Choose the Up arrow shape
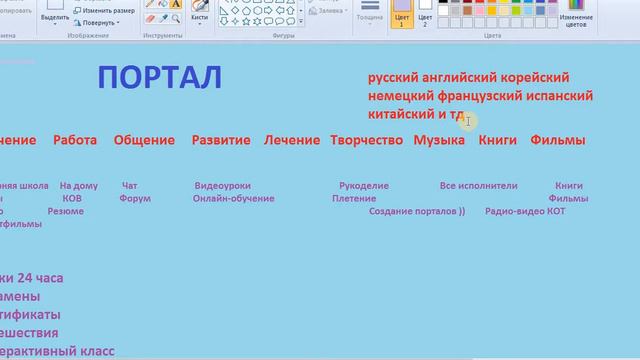The image size is (640, 360). pos(291,11)
